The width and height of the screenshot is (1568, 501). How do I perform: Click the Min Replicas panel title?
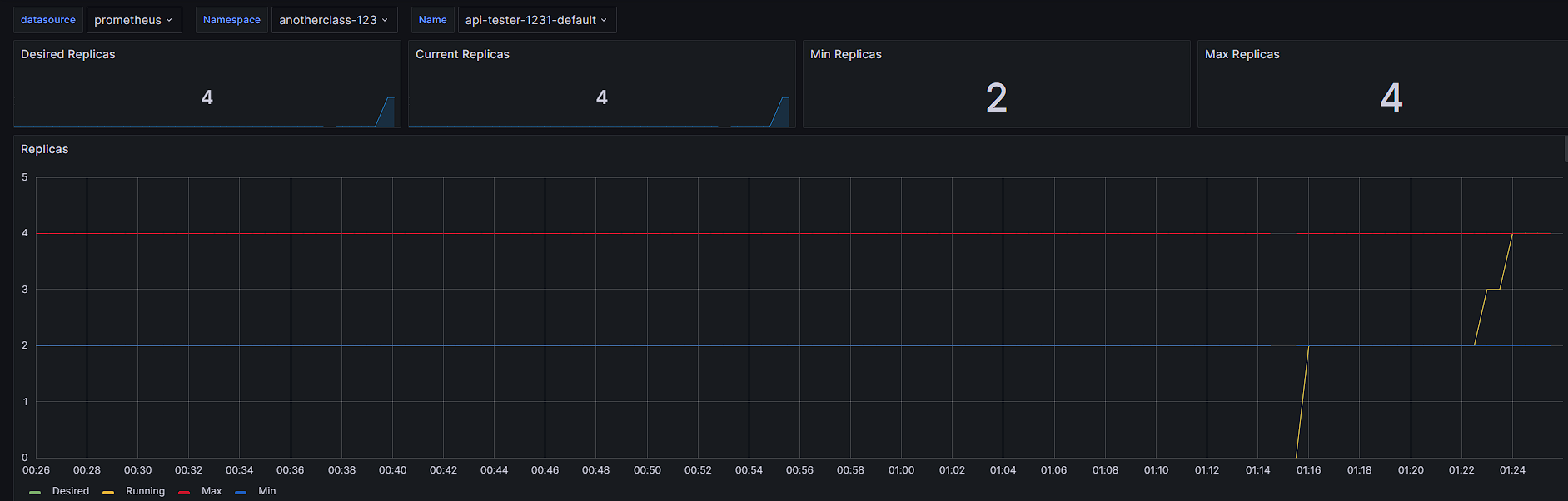click(x=846, y=54)
